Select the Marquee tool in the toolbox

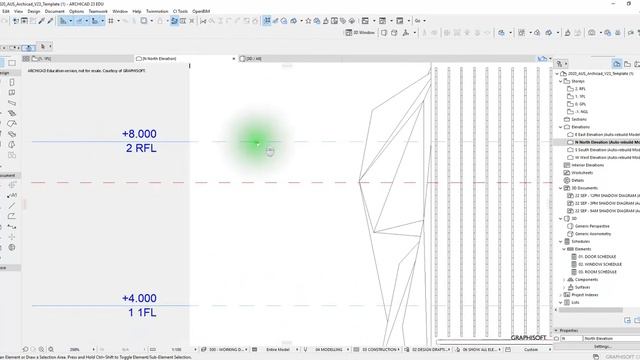coord(12,63)
